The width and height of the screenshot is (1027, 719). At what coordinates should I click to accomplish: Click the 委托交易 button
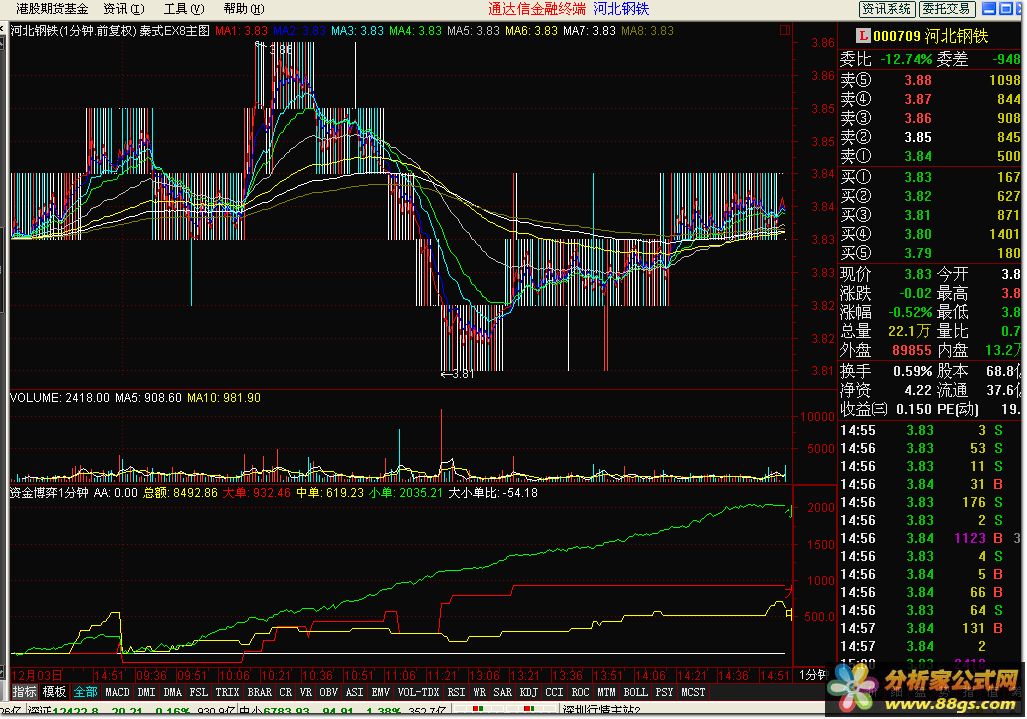click(947, 9)
